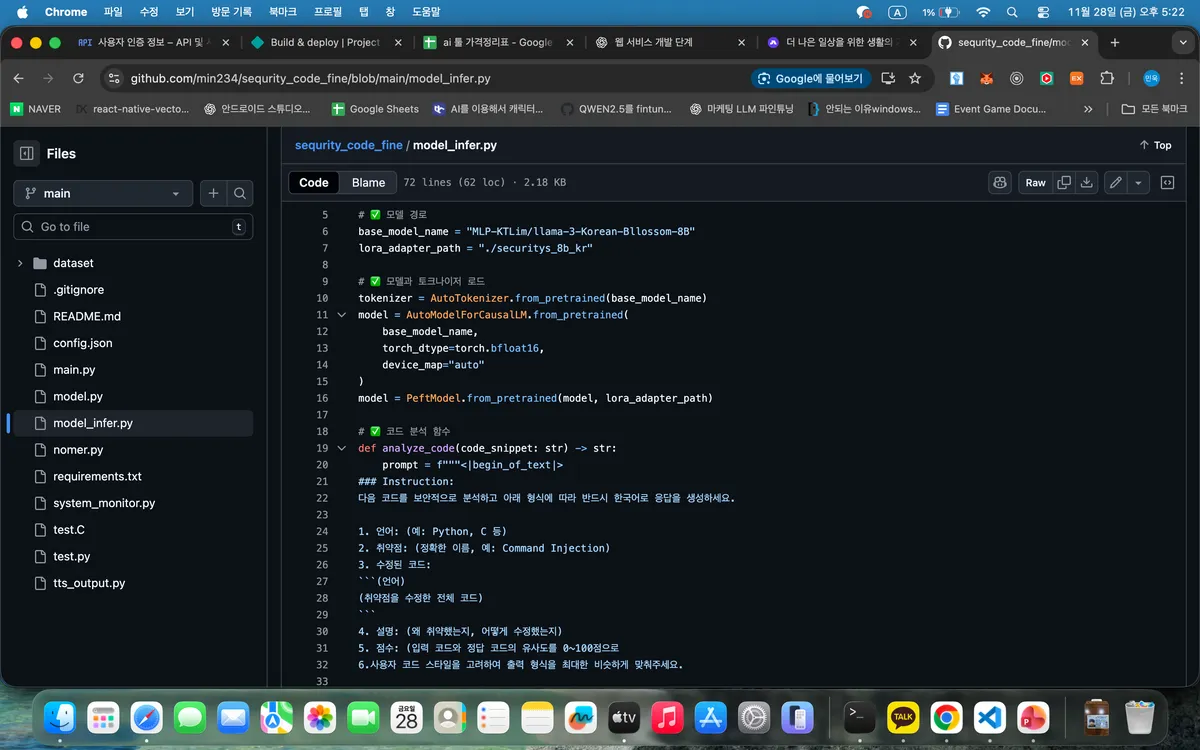Screen dimensions: 1200x750
Task: Open the sequrity_code_fine breadcrumb link
Action: 348,145
